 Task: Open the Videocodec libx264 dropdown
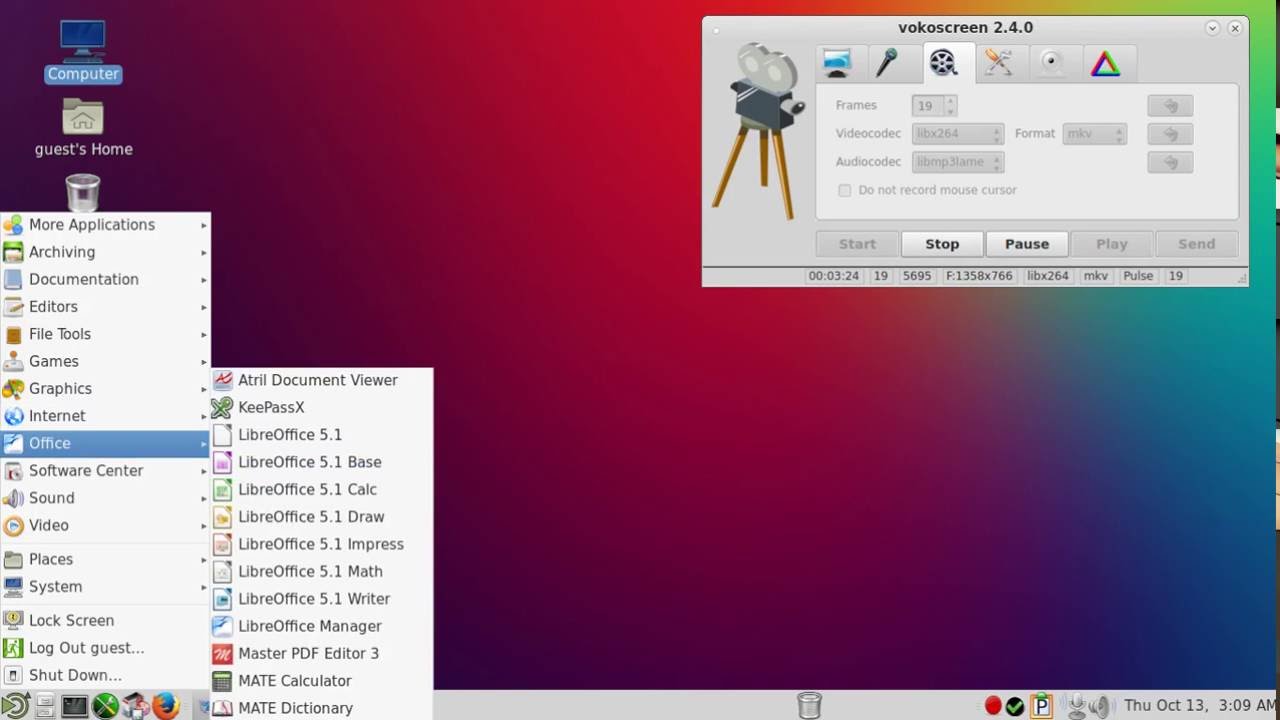[x=958, y=133]
